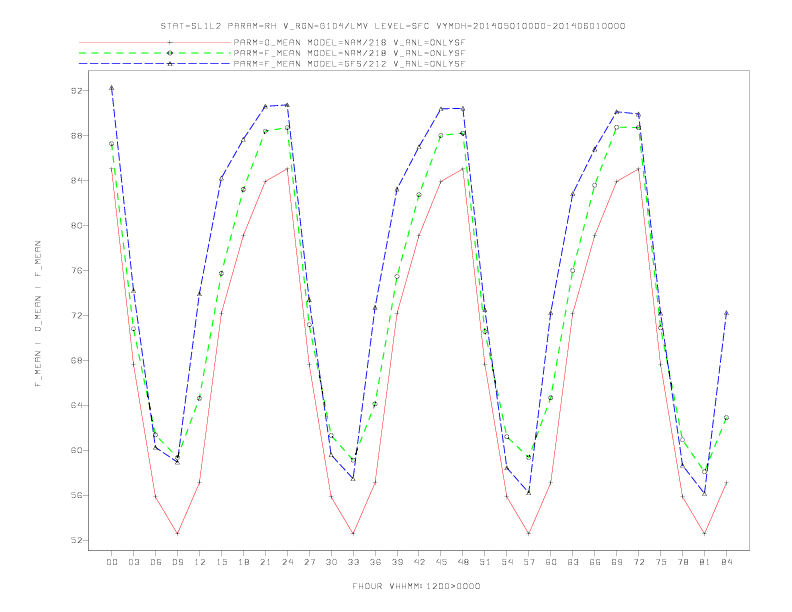Click the x-axis hour label 21
This screenshot has width=792, height=612.
click(x=265, y=562)
